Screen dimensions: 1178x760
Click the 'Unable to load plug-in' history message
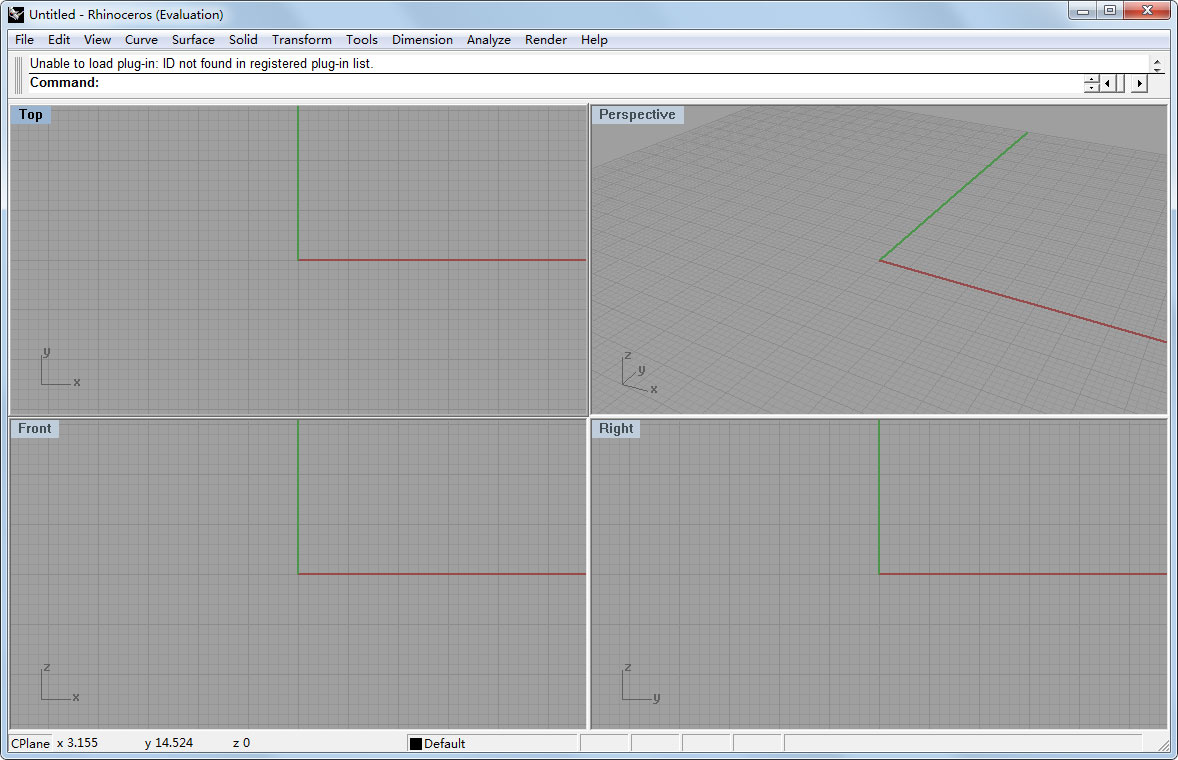pyautogui.click(x=201, y=64)
